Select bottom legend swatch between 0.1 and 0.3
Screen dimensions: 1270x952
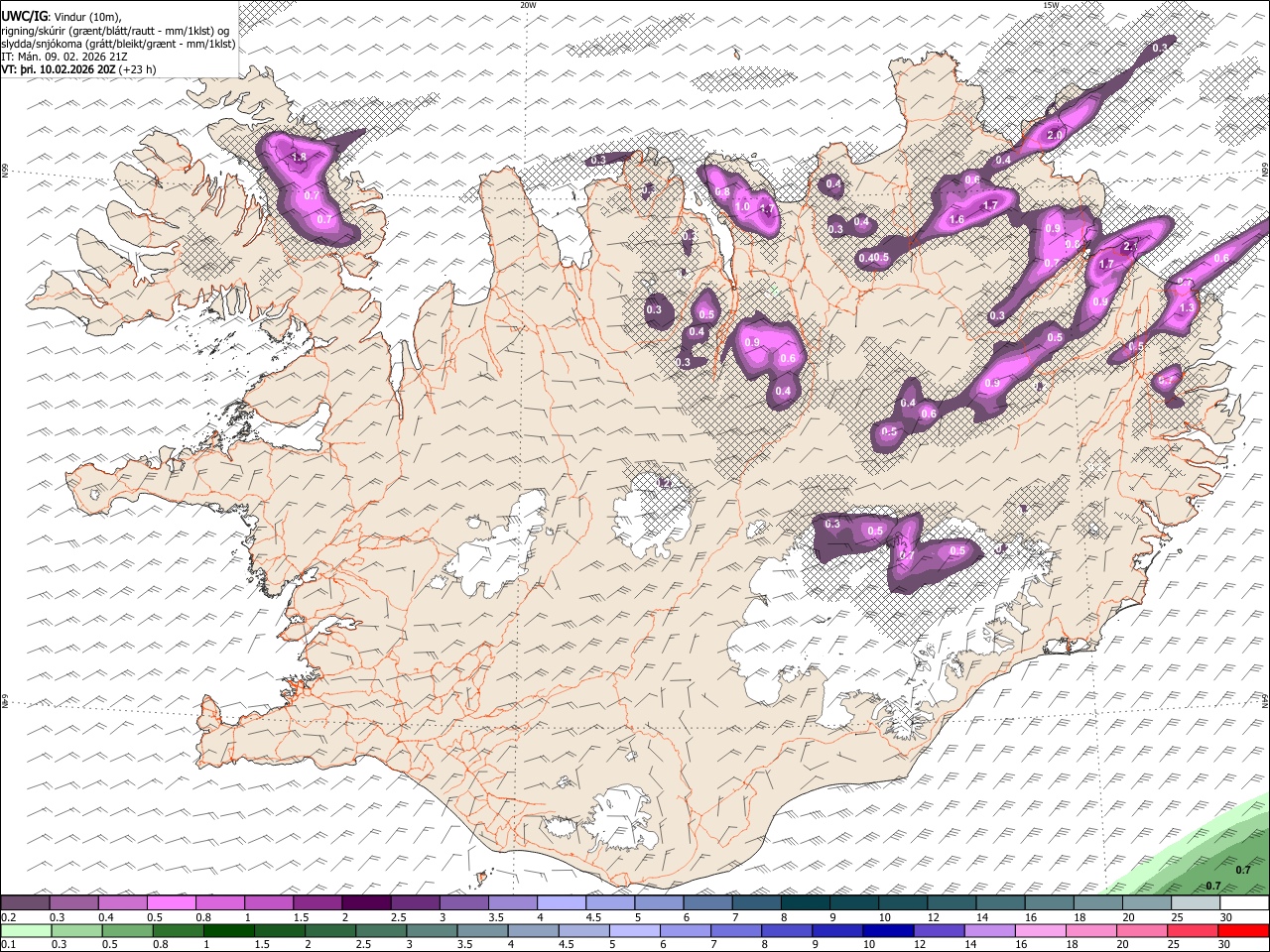(x=26, y=930)
